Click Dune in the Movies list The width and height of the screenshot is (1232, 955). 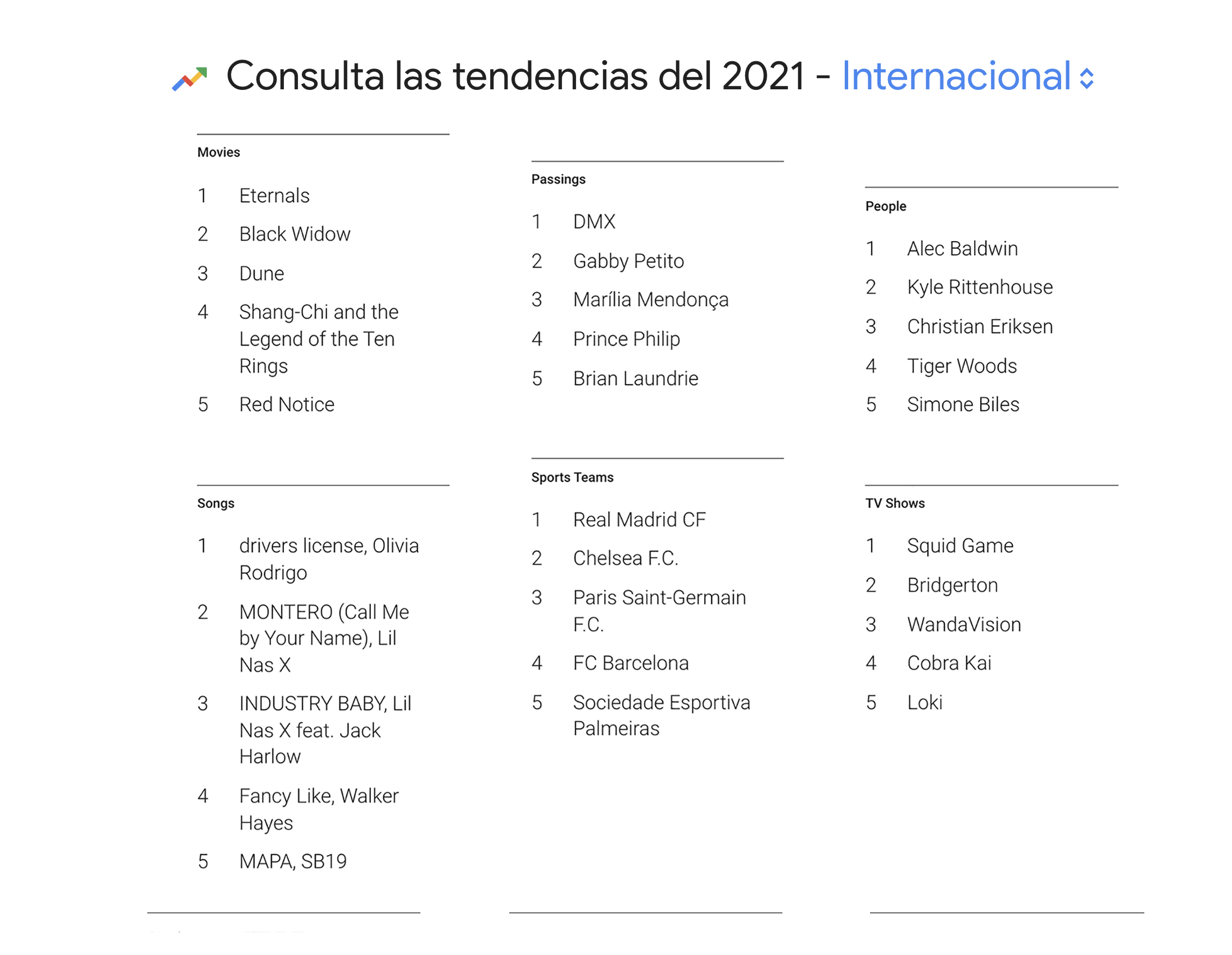coord(262,274)
